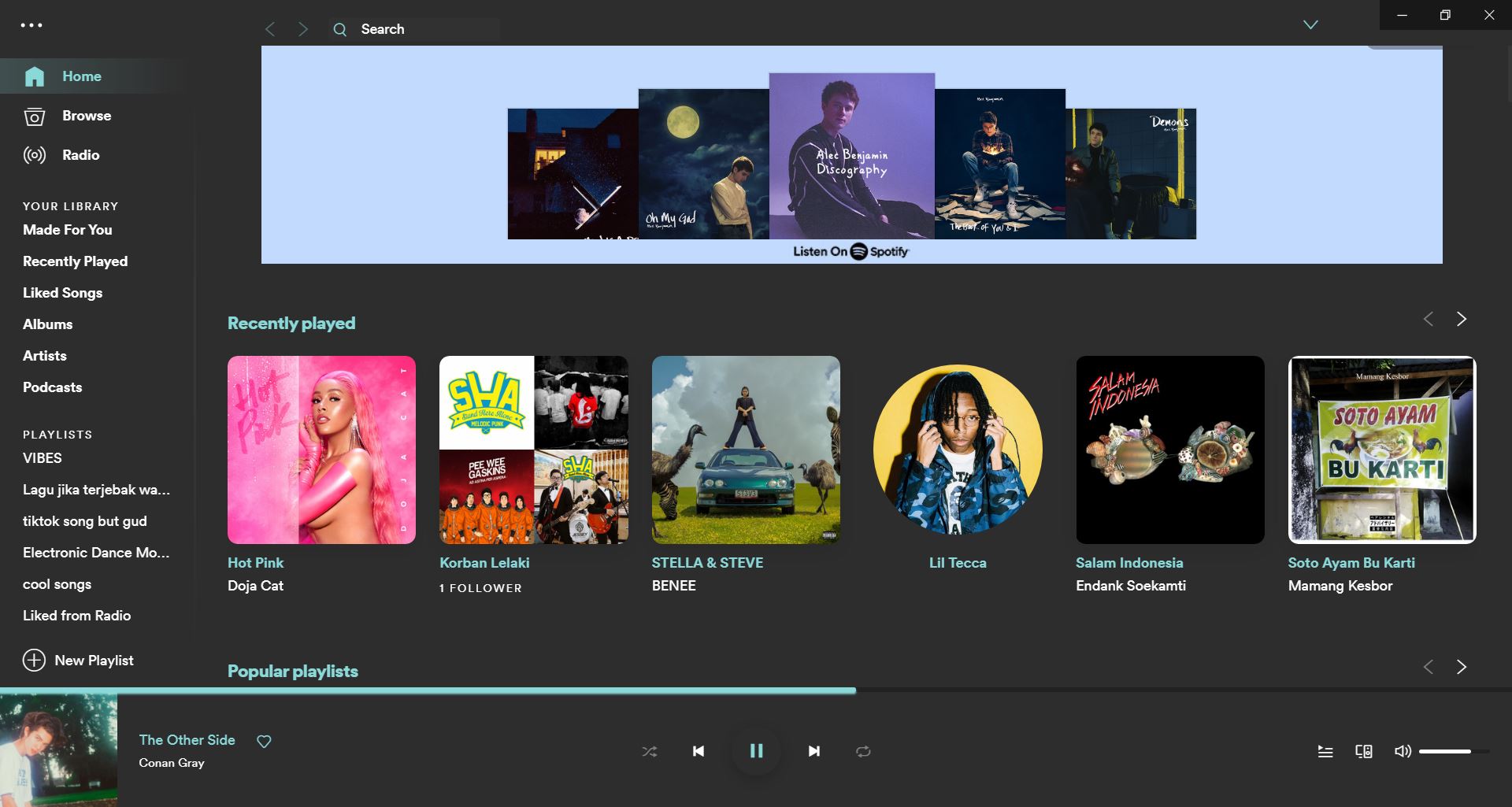The image size is (1512, 807).
Task: Click the Browse icon in sidebar
Action: coord(35,117)
